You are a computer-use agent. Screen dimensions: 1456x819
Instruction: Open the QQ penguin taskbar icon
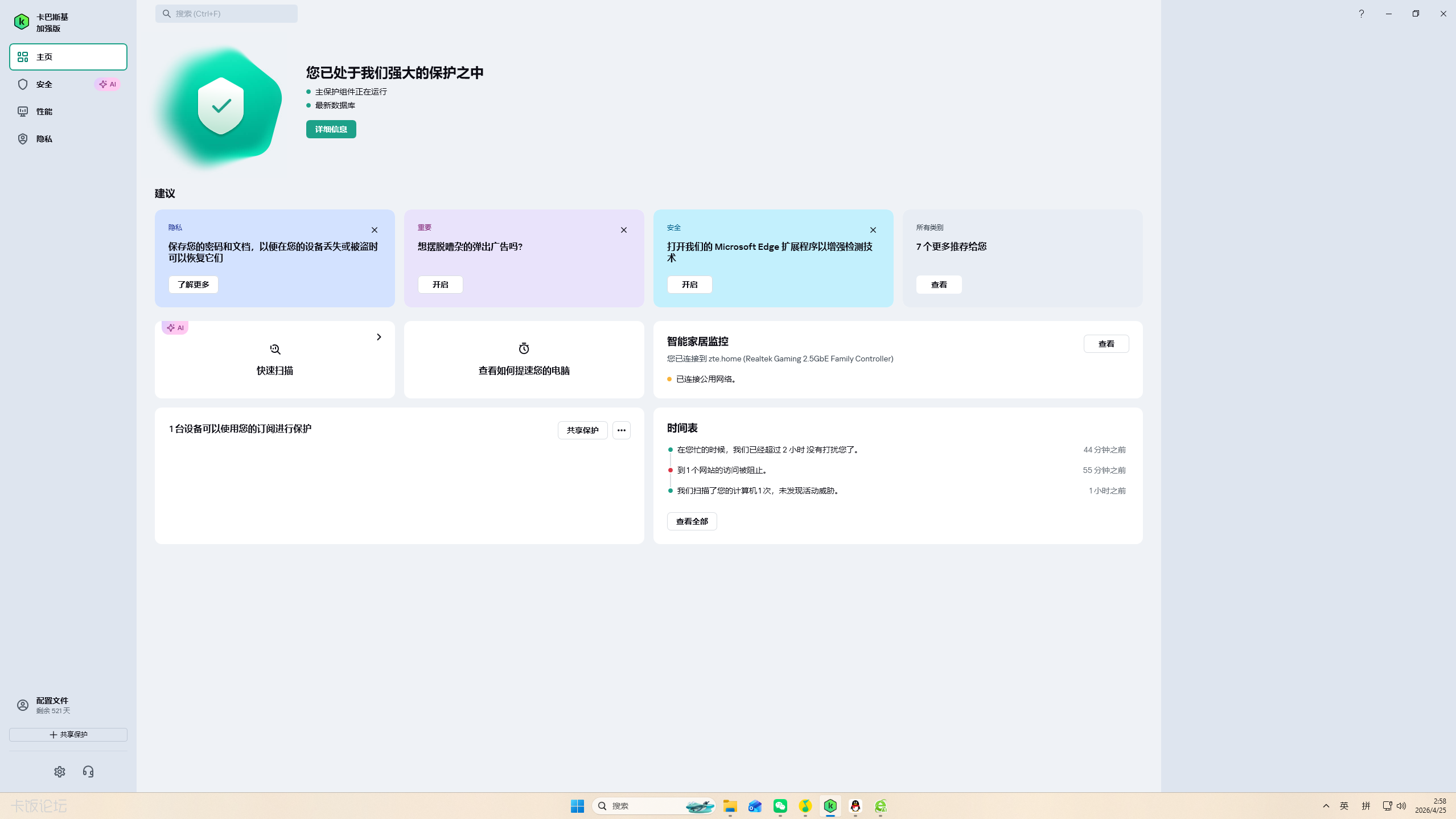point(855,806)
